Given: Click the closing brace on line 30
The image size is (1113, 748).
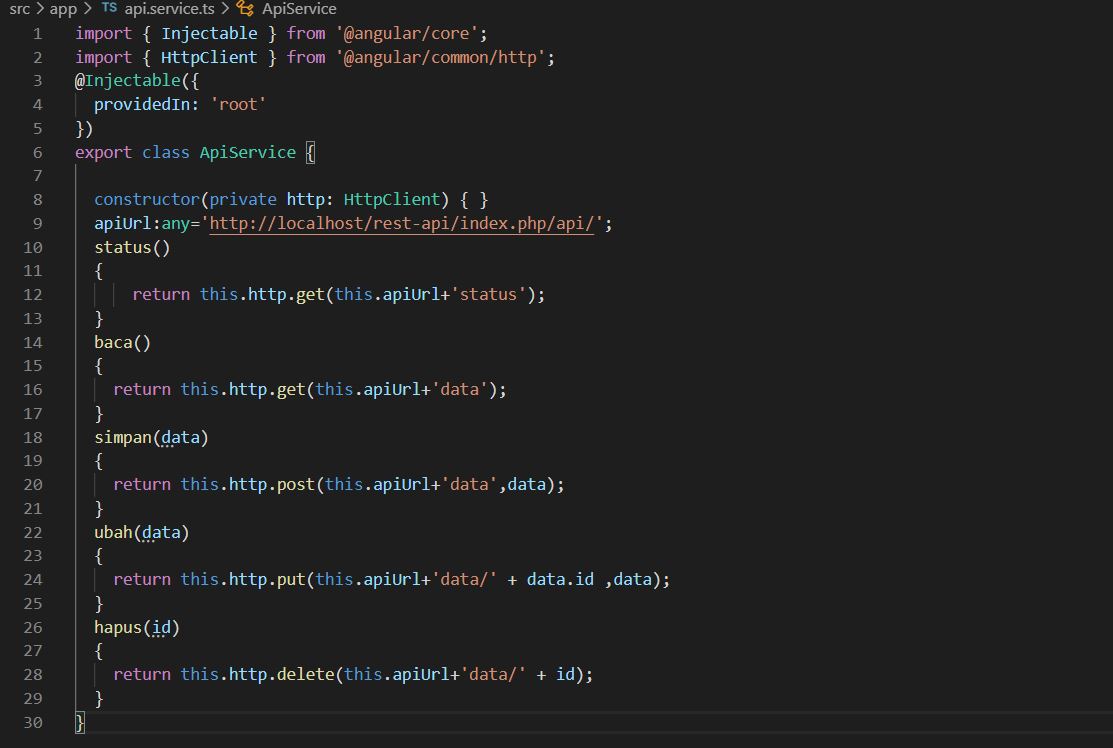Looking at the screenshot, I should pos(80,722).
